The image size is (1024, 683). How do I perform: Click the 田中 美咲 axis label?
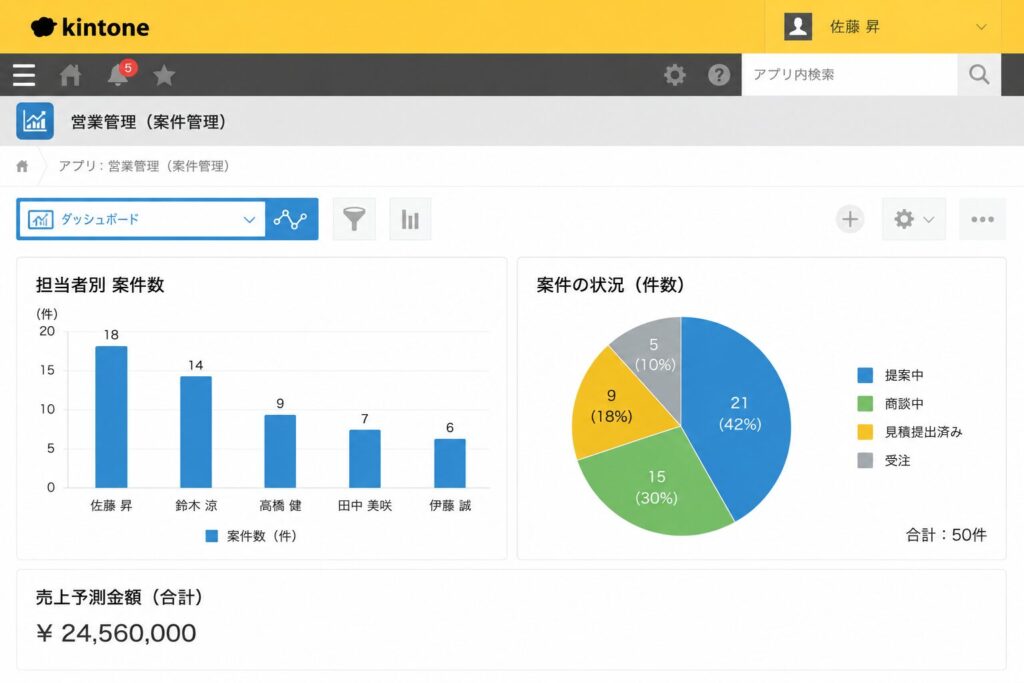364,505
